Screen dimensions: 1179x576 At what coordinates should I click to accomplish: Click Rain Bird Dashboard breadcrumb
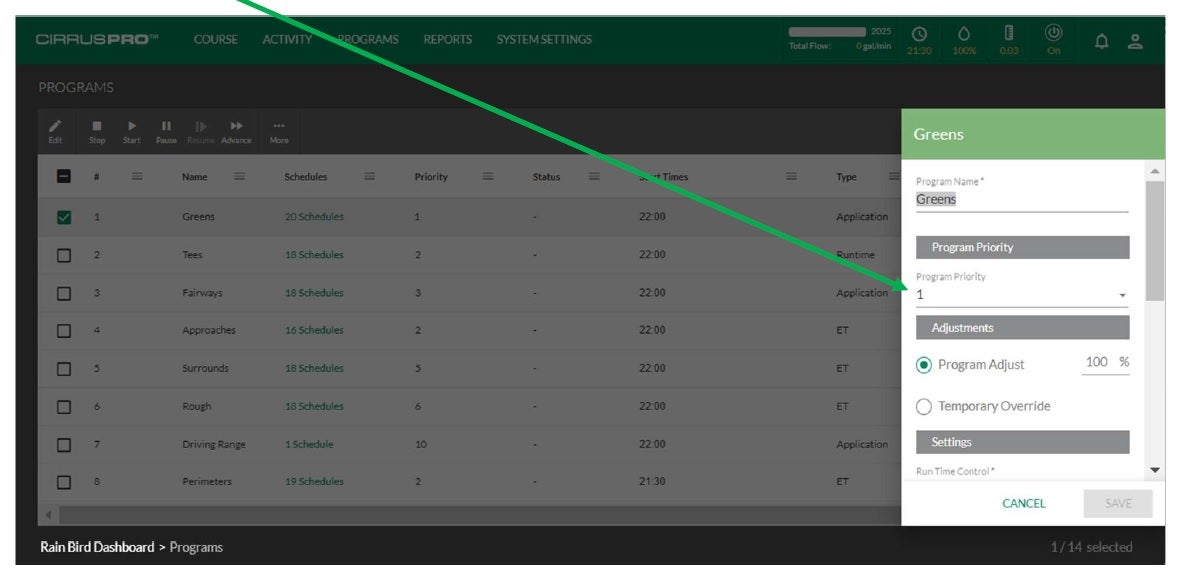(97, 547)
